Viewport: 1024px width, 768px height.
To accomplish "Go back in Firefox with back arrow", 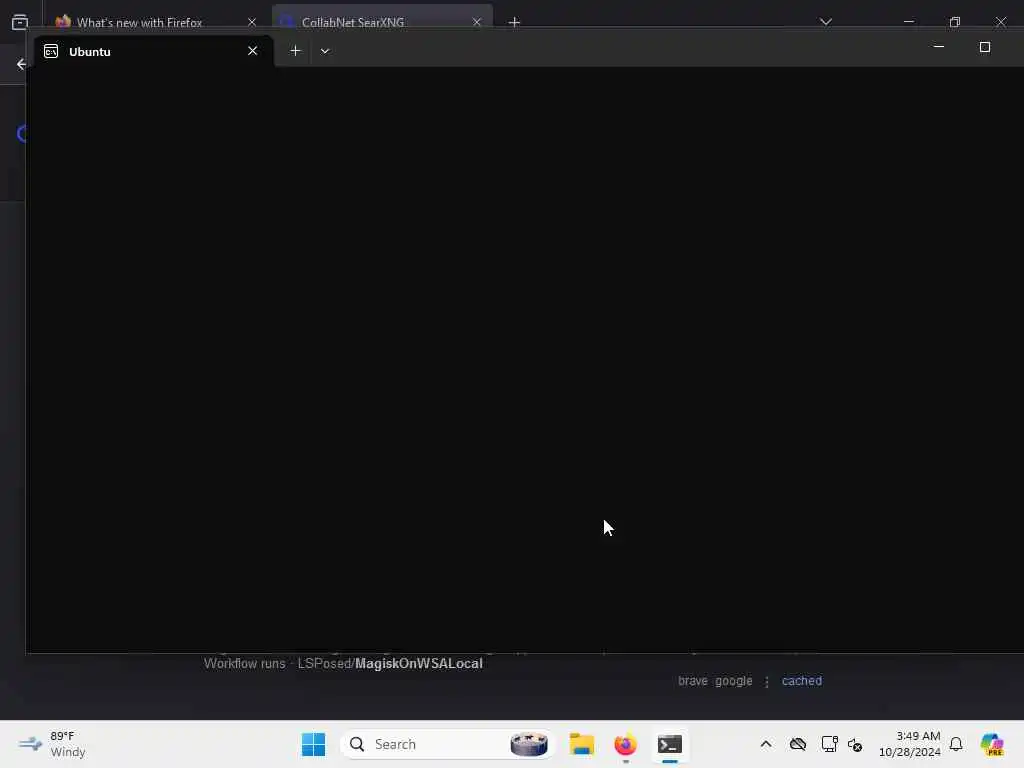I will click(21, 64).
